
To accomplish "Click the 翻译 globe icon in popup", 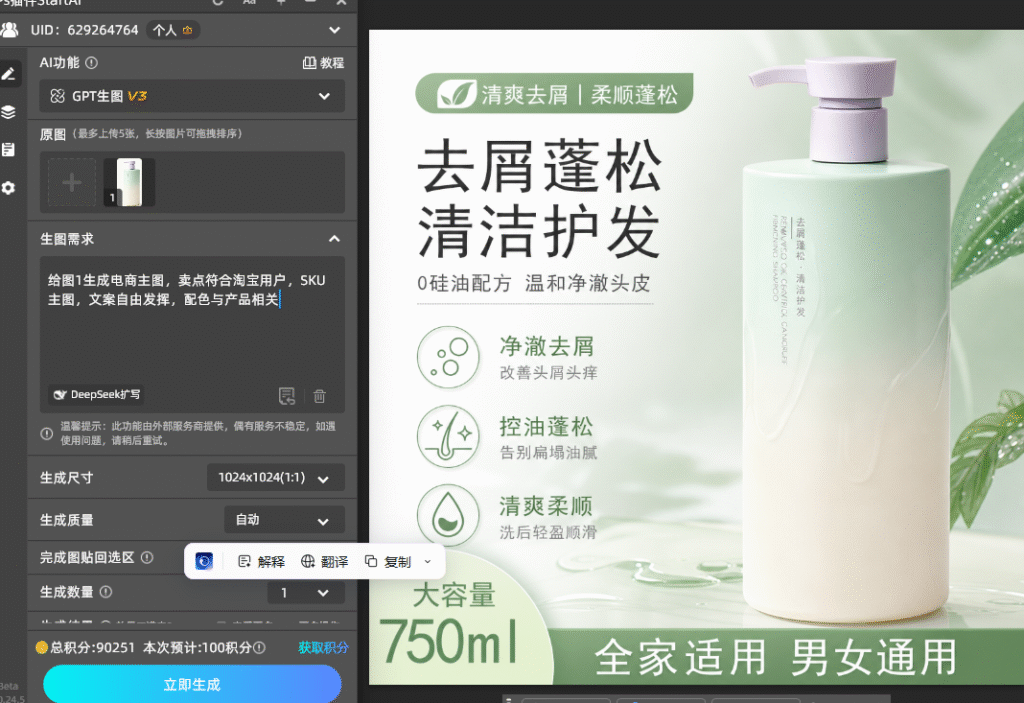I will (x=308, y=561).
